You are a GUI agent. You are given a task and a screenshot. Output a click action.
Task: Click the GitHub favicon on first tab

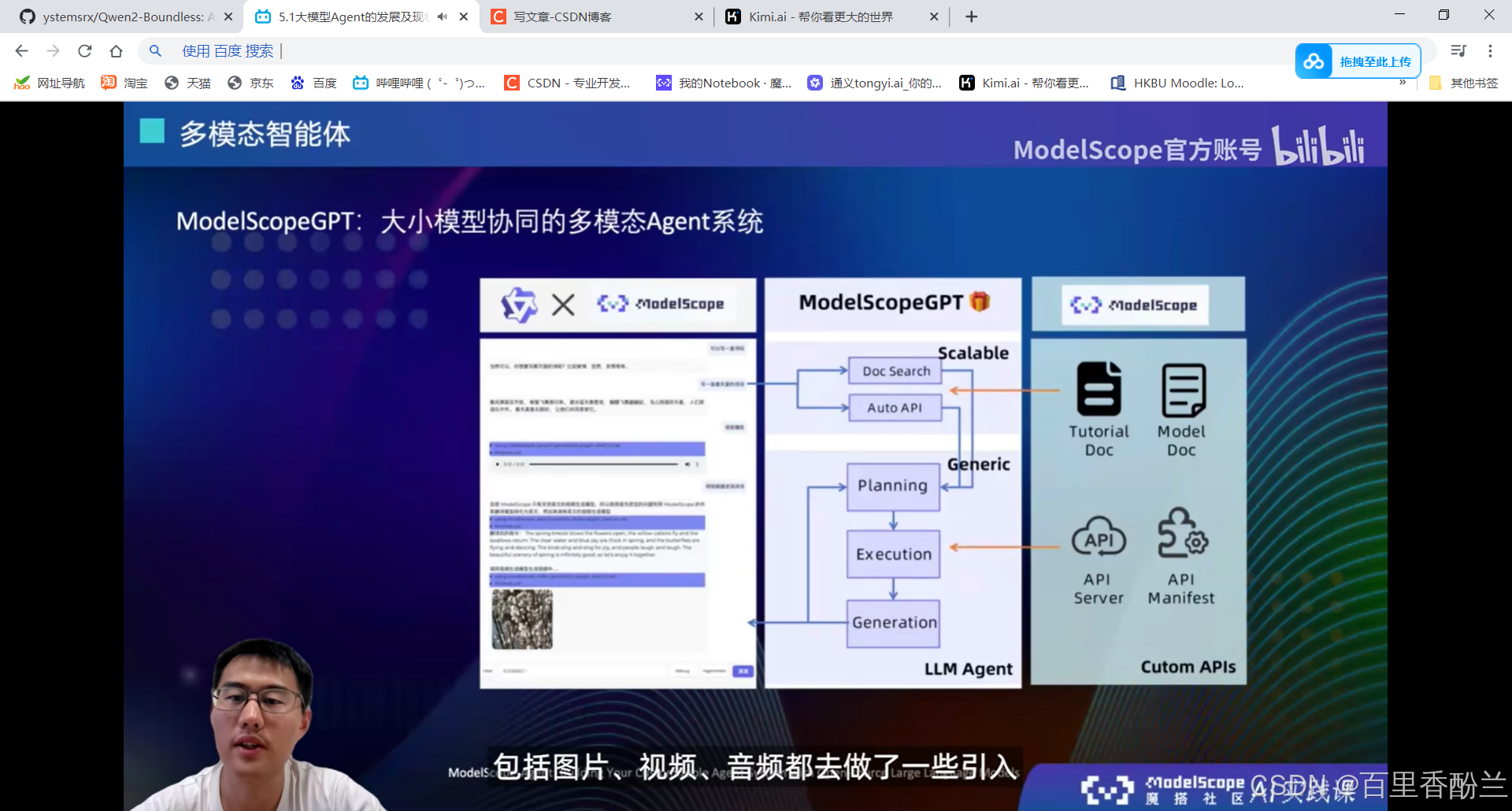tap(28, 17)
